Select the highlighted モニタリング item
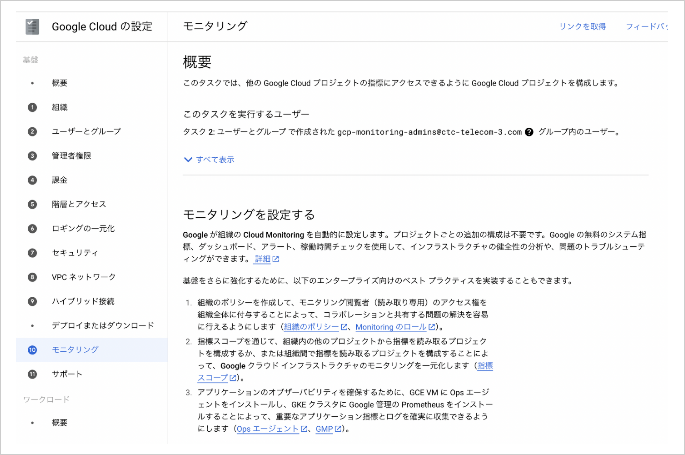 point(92,350)
